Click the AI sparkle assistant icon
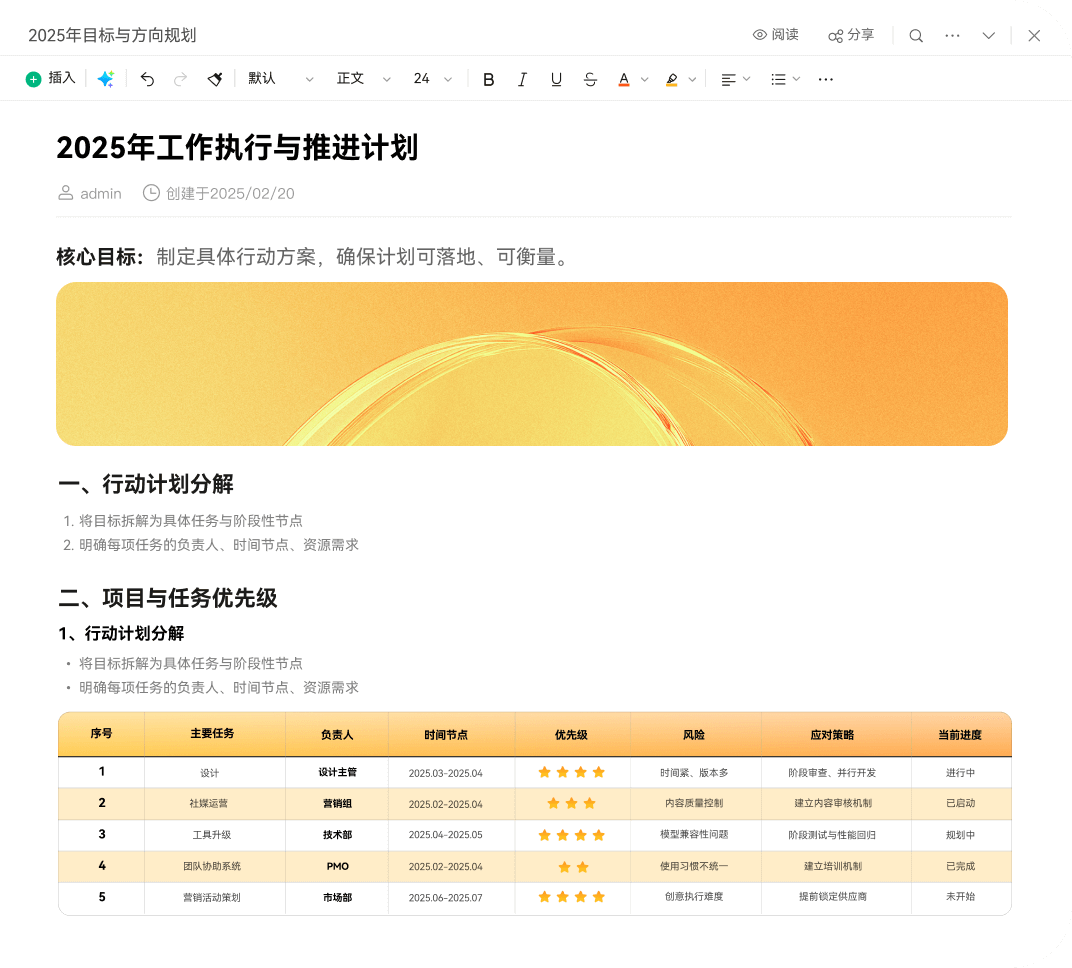This screenshot has width=1072, height=968. [x=105, y=79]
